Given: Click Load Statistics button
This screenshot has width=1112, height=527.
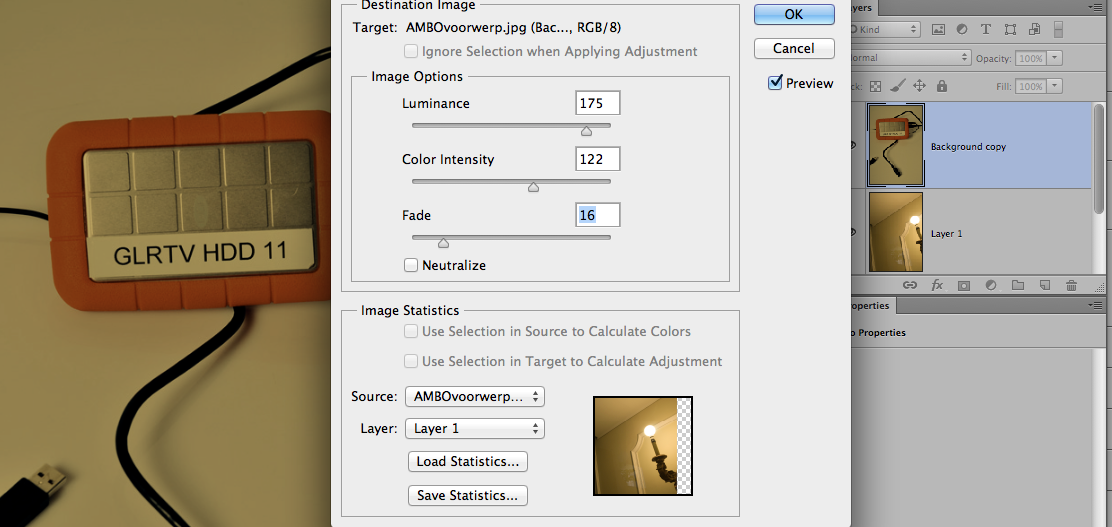Looking at the screenshot, I should 468,461.
